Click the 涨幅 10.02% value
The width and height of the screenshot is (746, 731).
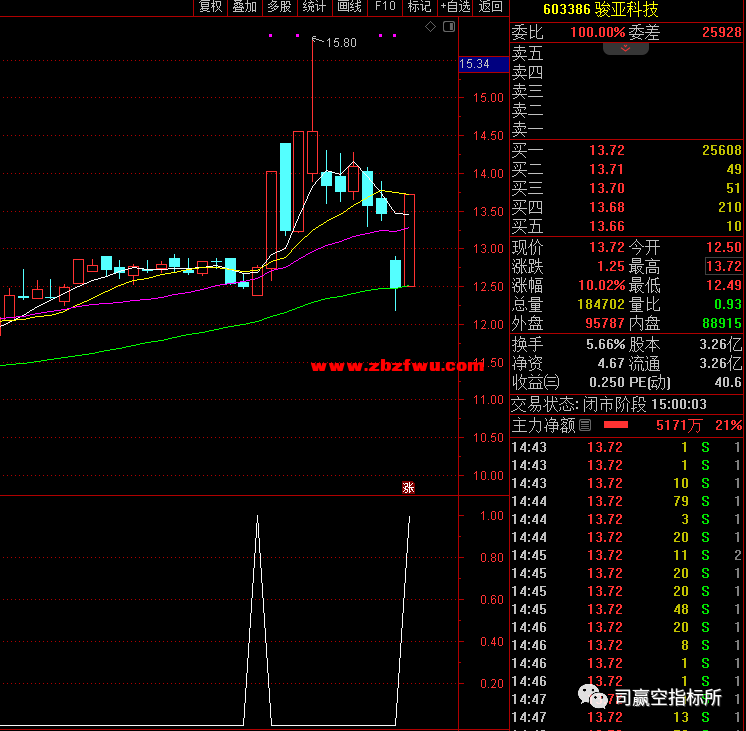[x=601, y=286]
